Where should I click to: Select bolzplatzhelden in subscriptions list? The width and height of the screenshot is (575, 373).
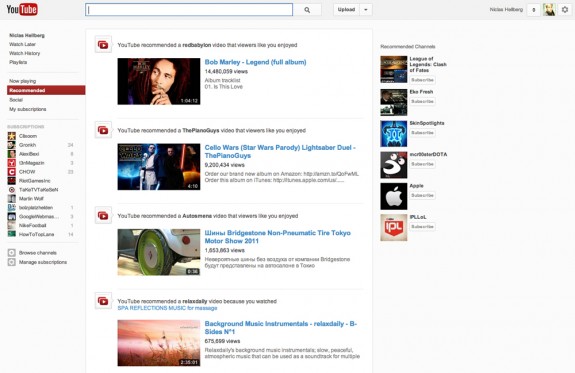36,208
